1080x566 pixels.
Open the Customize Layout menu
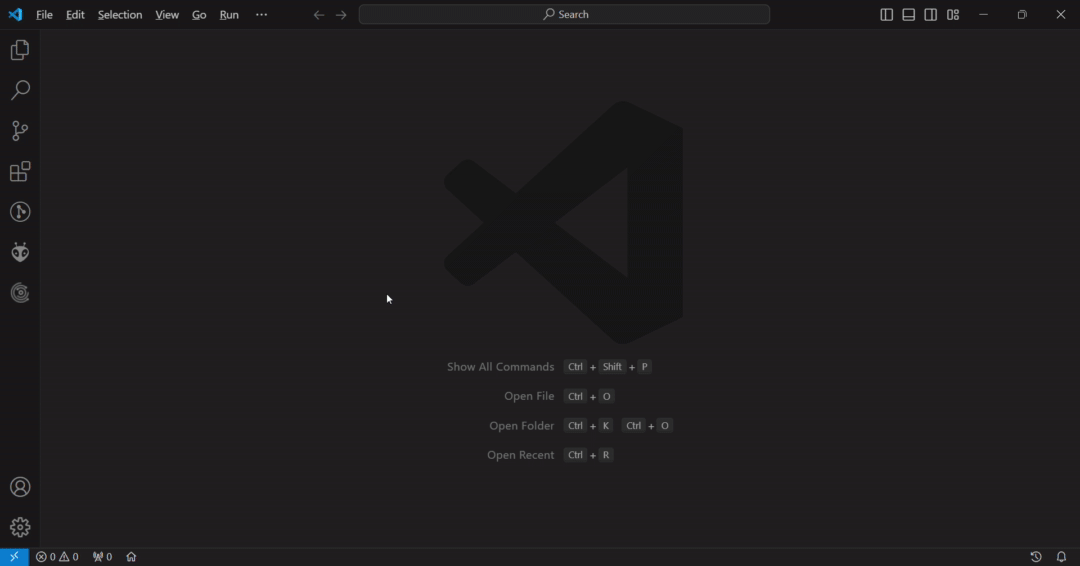pyautogui.click(x=953, y=15)
